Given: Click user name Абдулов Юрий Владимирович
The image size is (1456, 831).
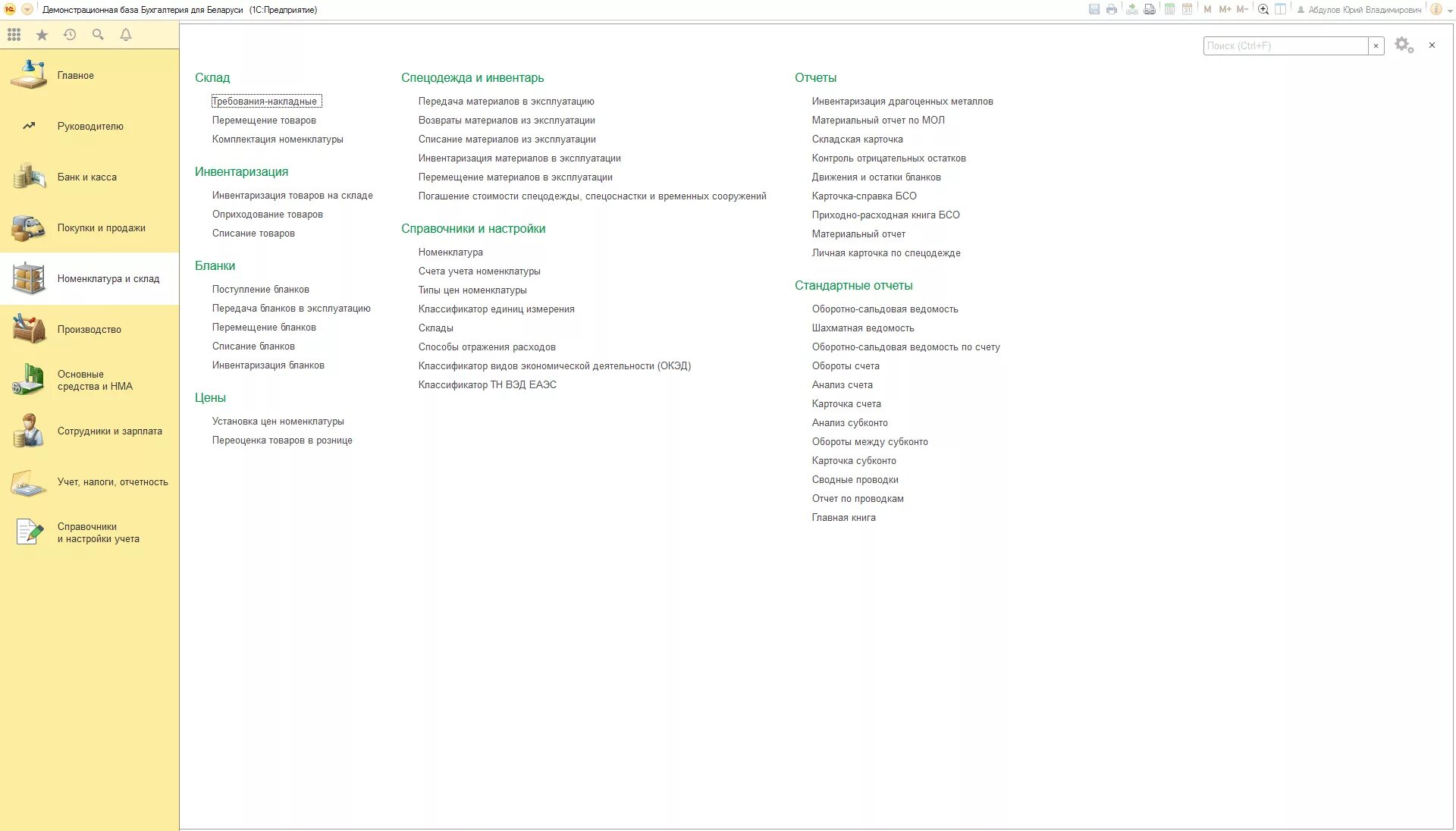Looking at the screenshot, I should coord(1364,10).
